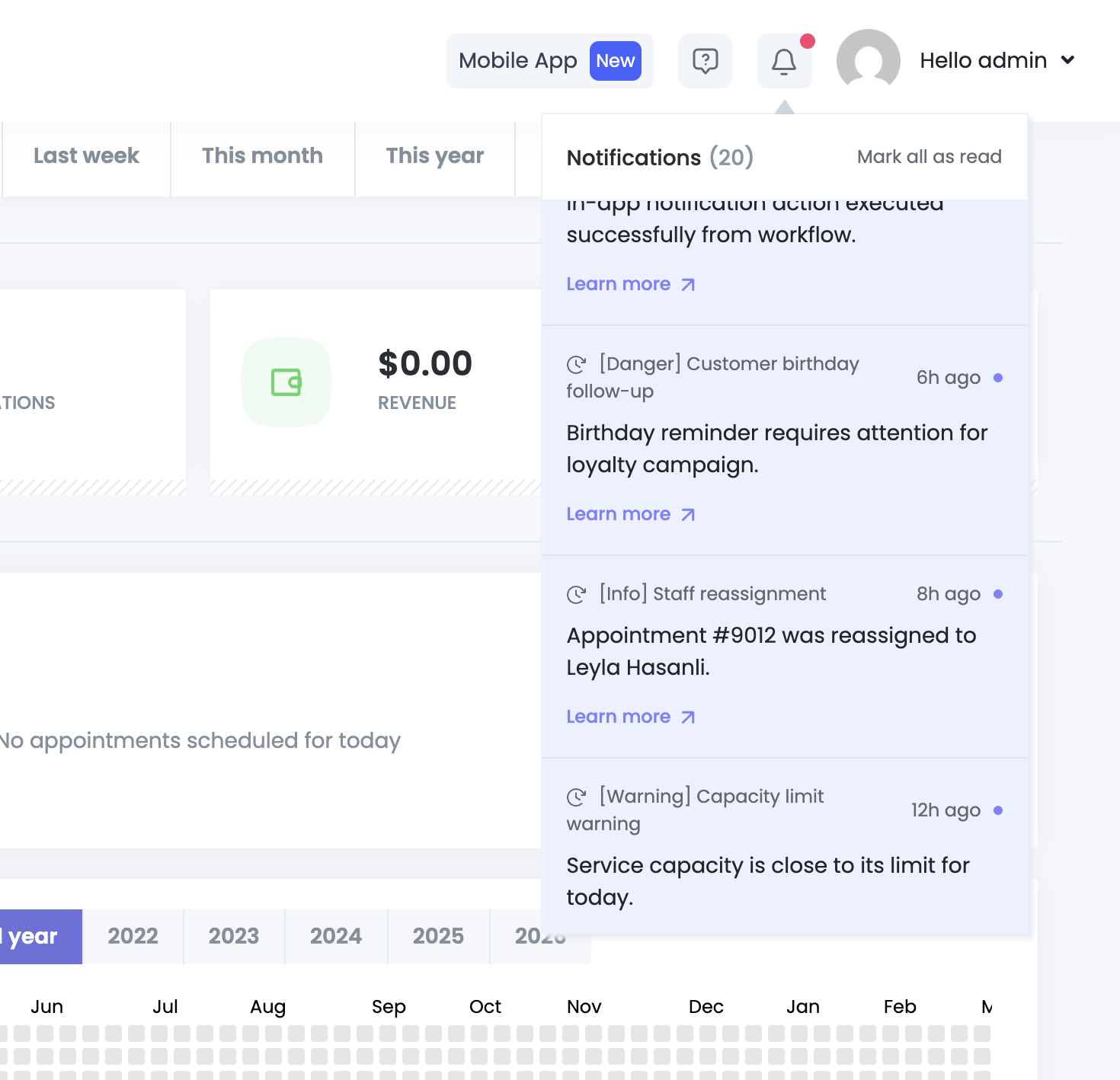Toggle unread dot on birthday follow-up notification

coord(998,378)
